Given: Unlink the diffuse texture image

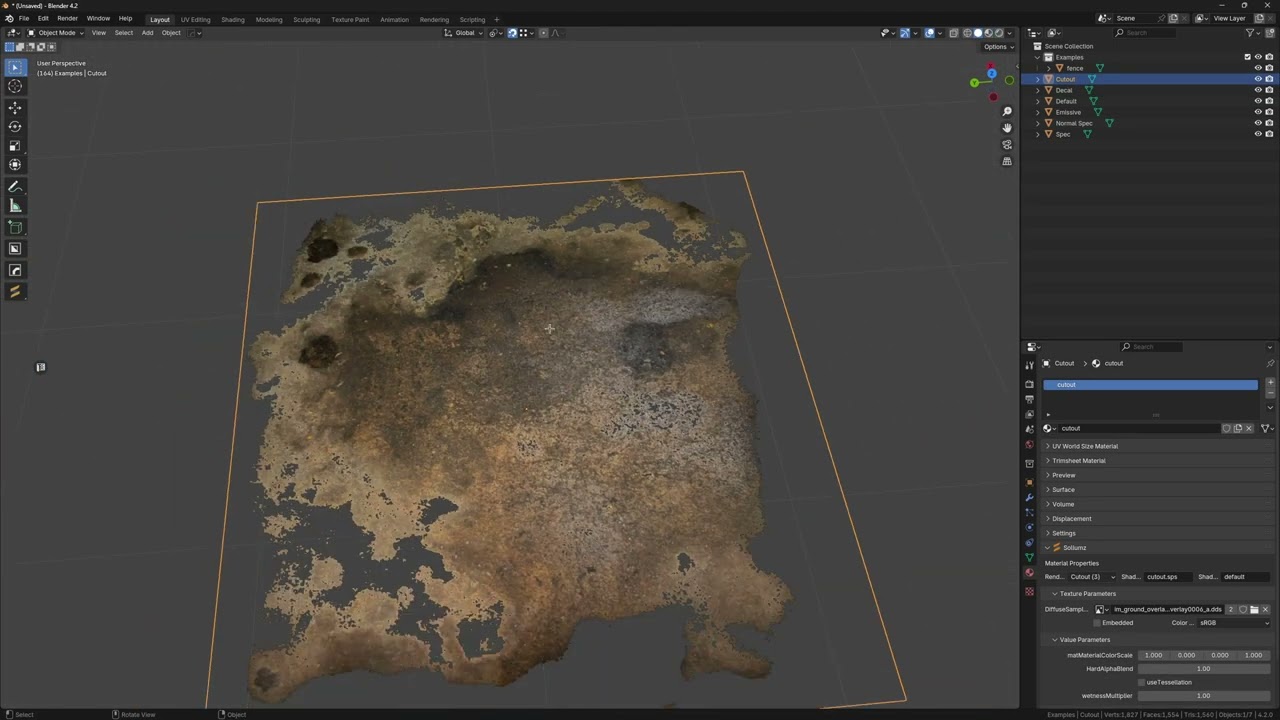Looking at the screenshot, I should click(x=1265, y=609).
